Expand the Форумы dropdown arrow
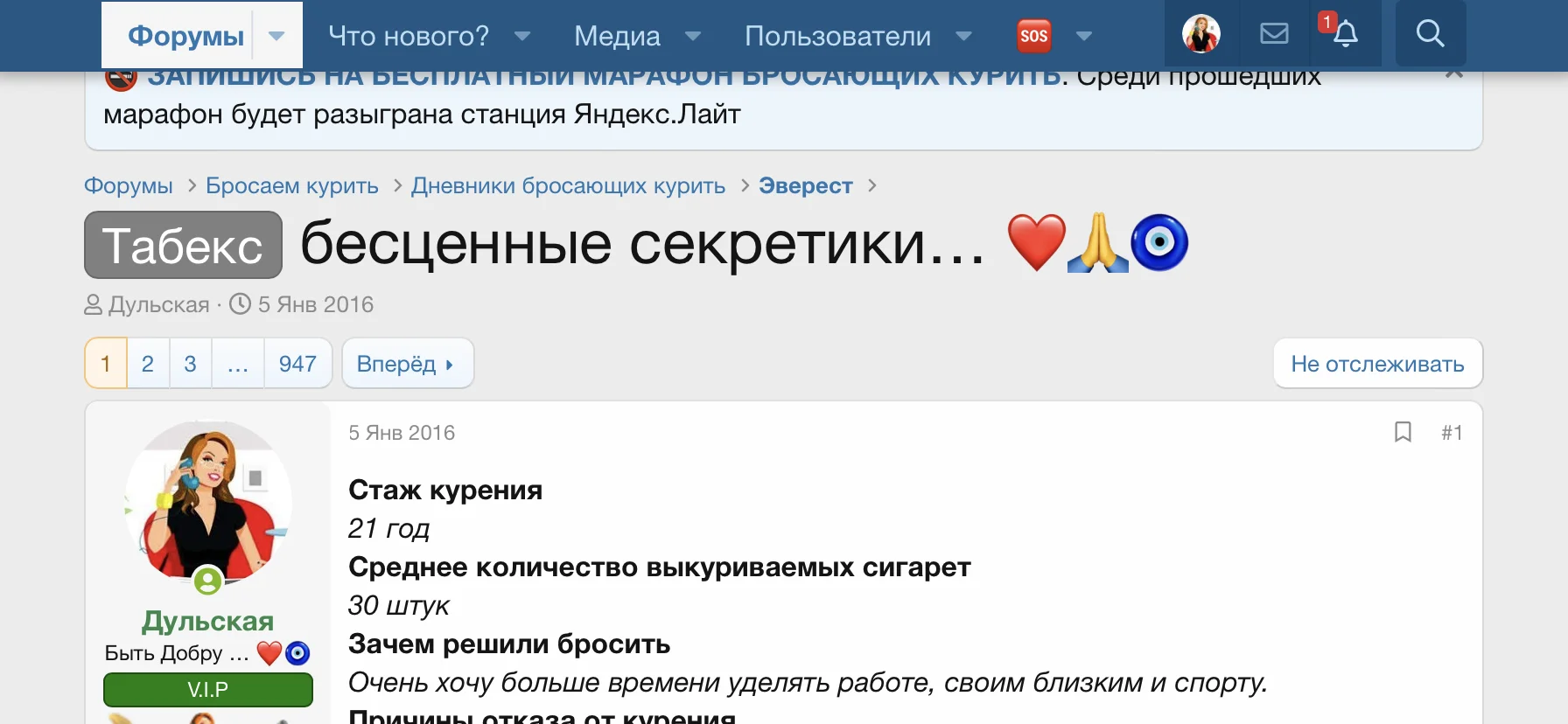The image size is (1568, 724). point(276,36)
